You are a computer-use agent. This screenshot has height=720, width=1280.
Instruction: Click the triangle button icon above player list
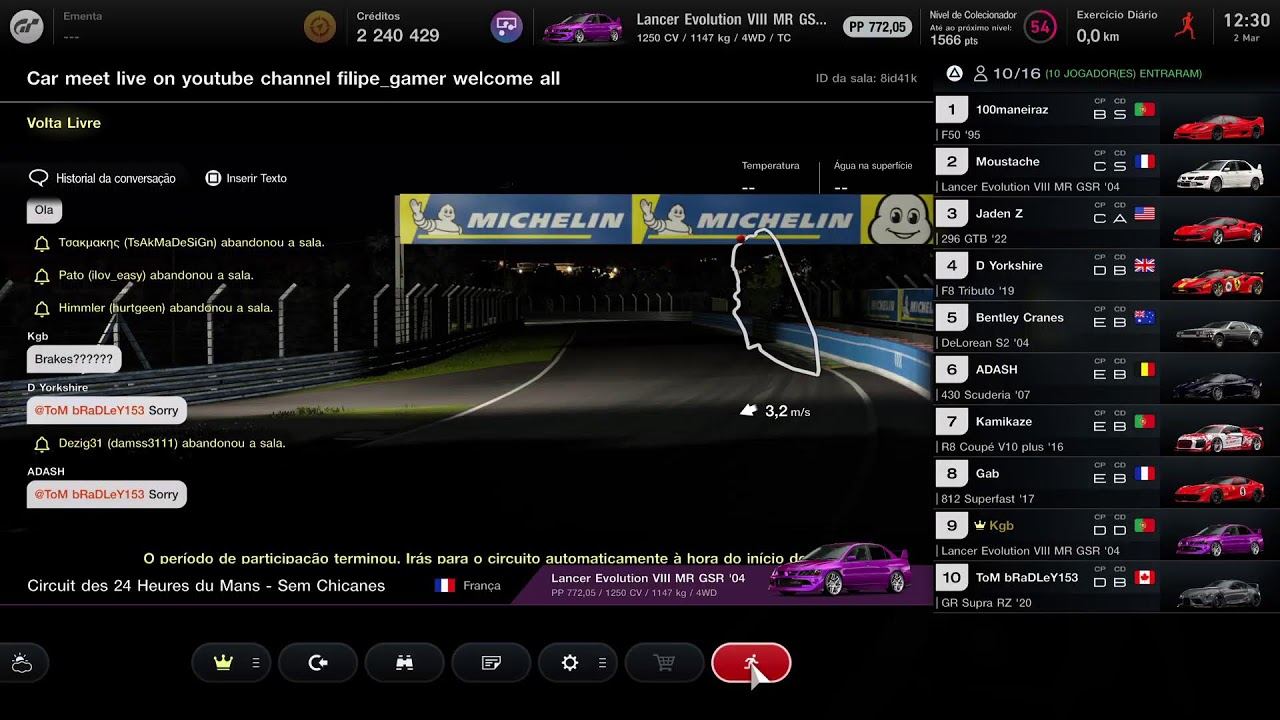955,73
